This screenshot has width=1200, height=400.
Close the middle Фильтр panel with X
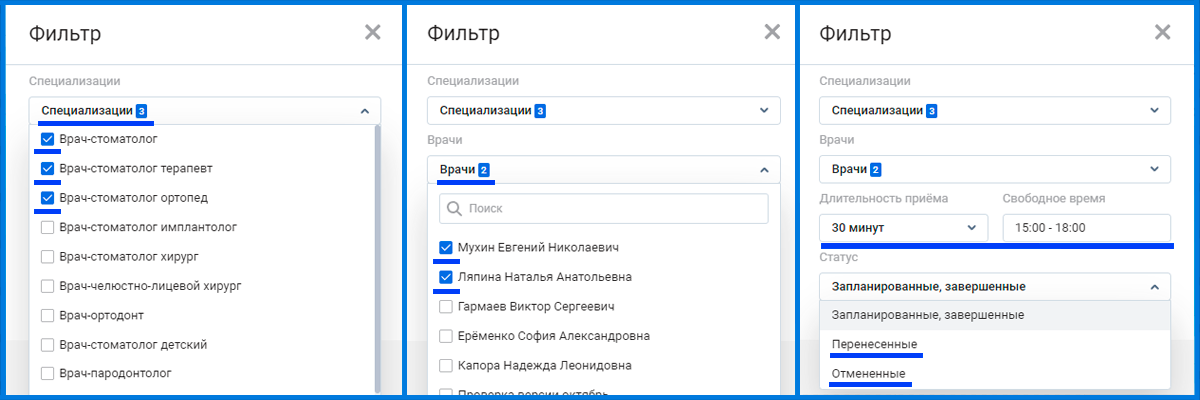click(x=772, y=33)
